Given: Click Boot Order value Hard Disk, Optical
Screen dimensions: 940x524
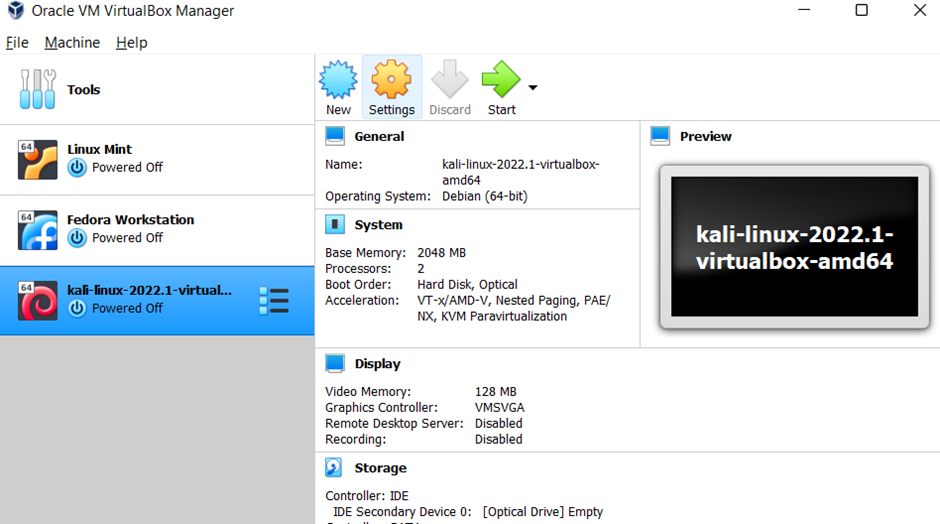Looking at the screenshot, I should point(468,284).
